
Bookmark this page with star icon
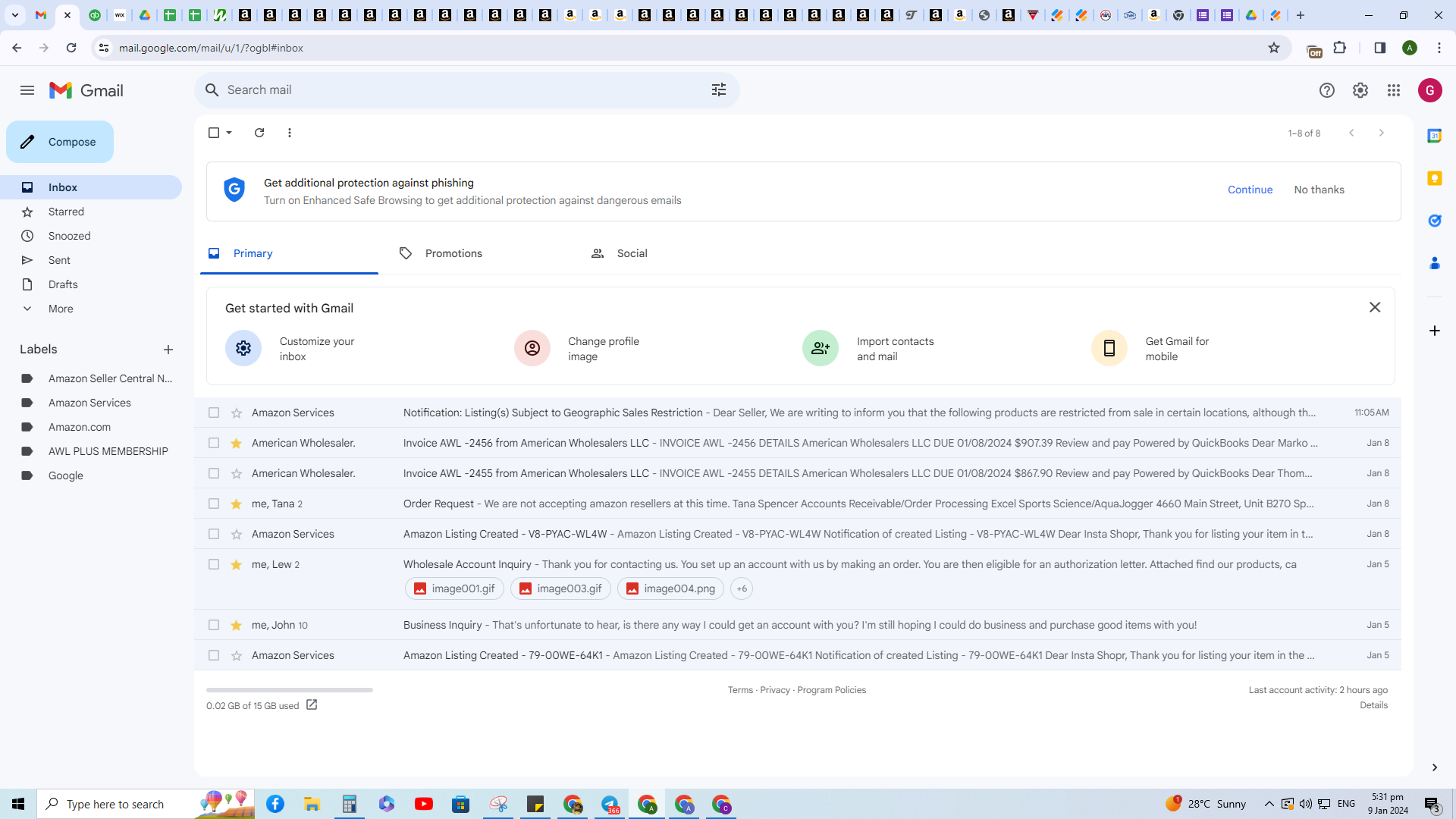pyautogui.click(x=1274, y=48)
